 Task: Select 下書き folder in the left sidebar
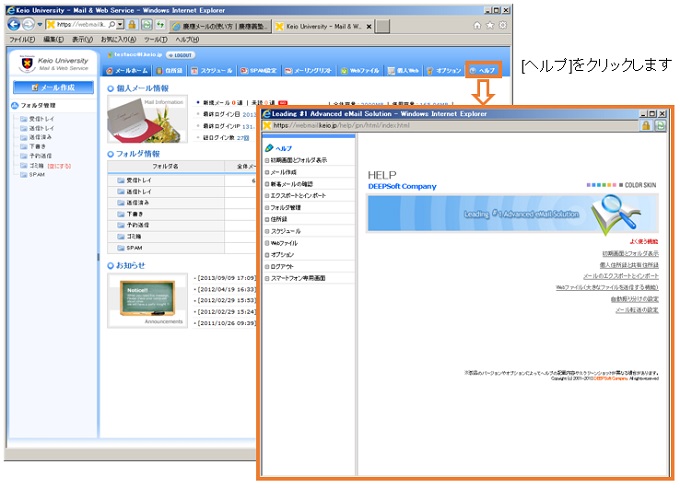pyautogui.click(x=37, y=145)
